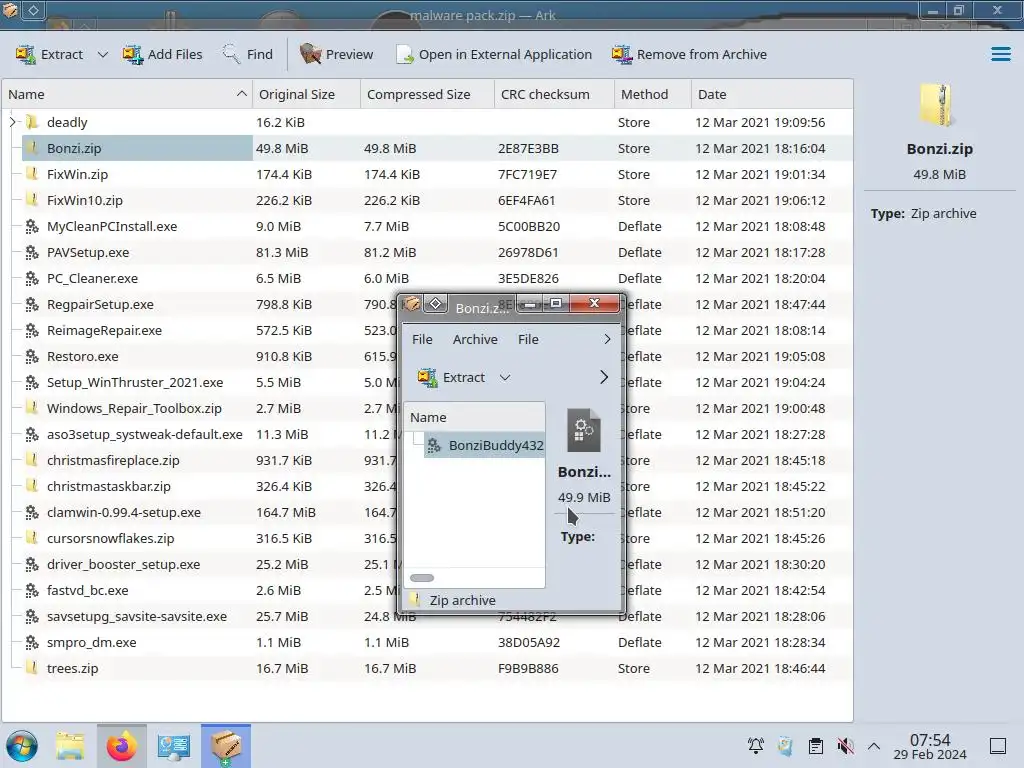The image size is (1024, 768).
Task: Open first File menu in Bonzi window
Action: click(422, 340)
